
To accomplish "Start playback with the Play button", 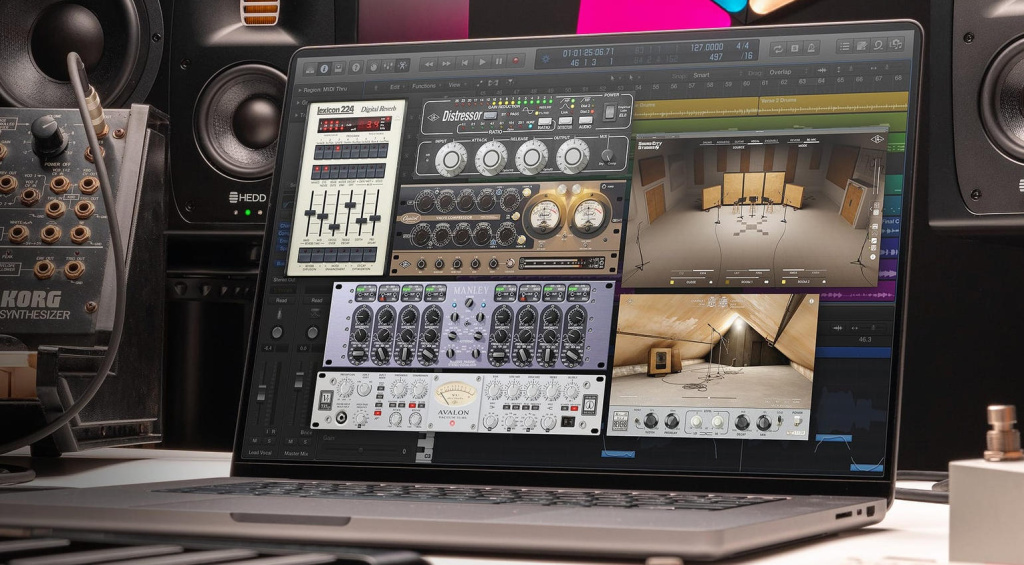I will click(x=483, y=62).
